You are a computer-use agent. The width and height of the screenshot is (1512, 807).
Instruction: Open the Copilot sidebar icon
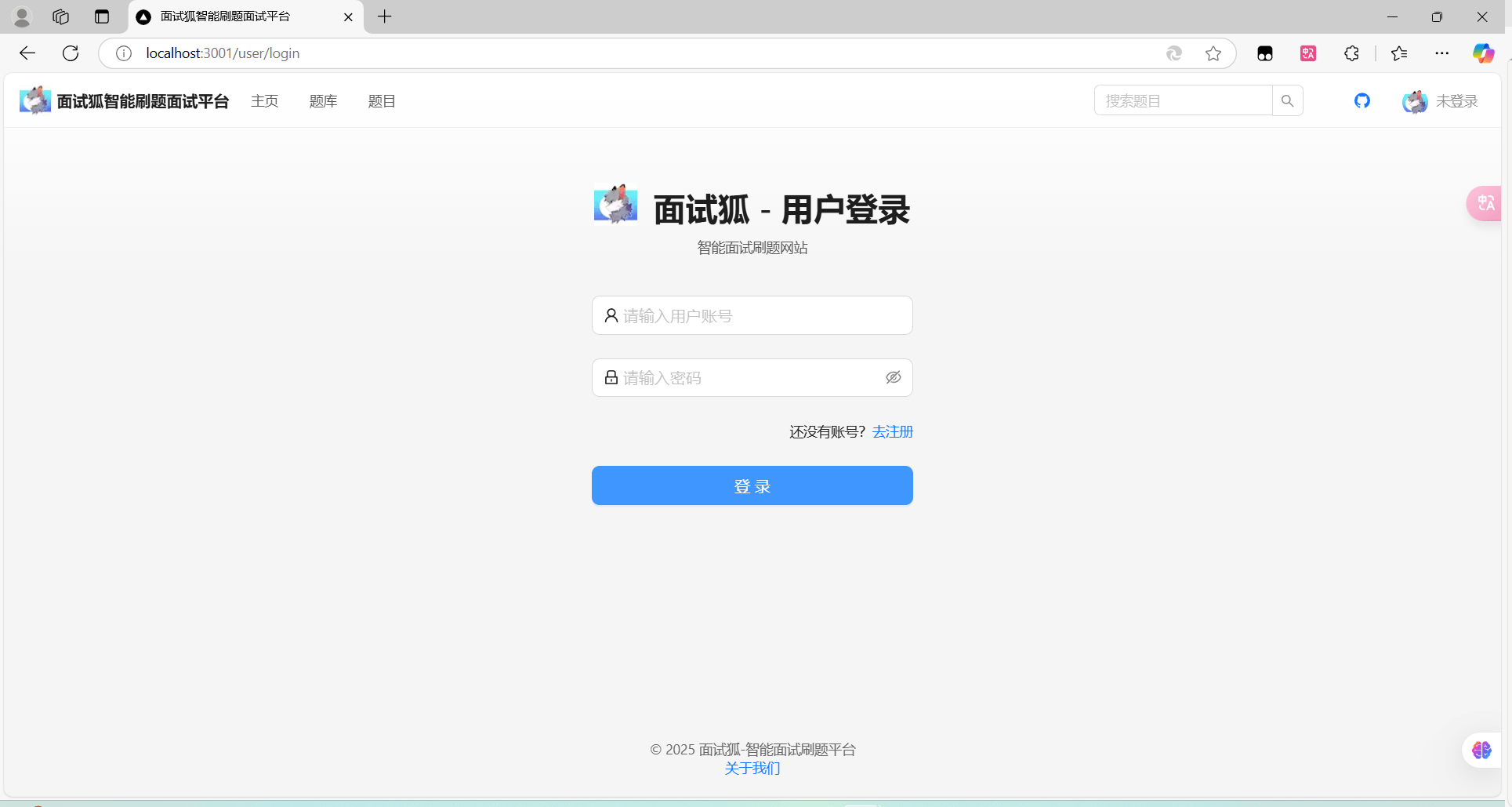tap(1482, 53)
